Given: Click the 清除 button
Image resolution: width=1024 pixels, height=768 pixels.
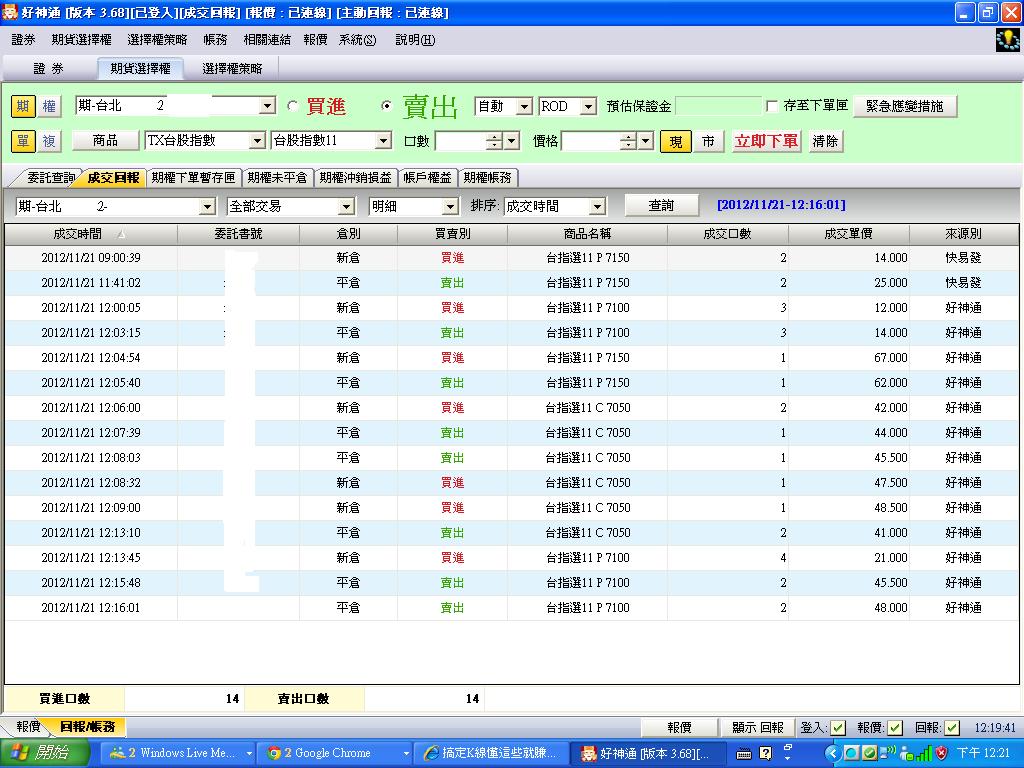Looking at the screenshot, I should click(x=825, y=141).
